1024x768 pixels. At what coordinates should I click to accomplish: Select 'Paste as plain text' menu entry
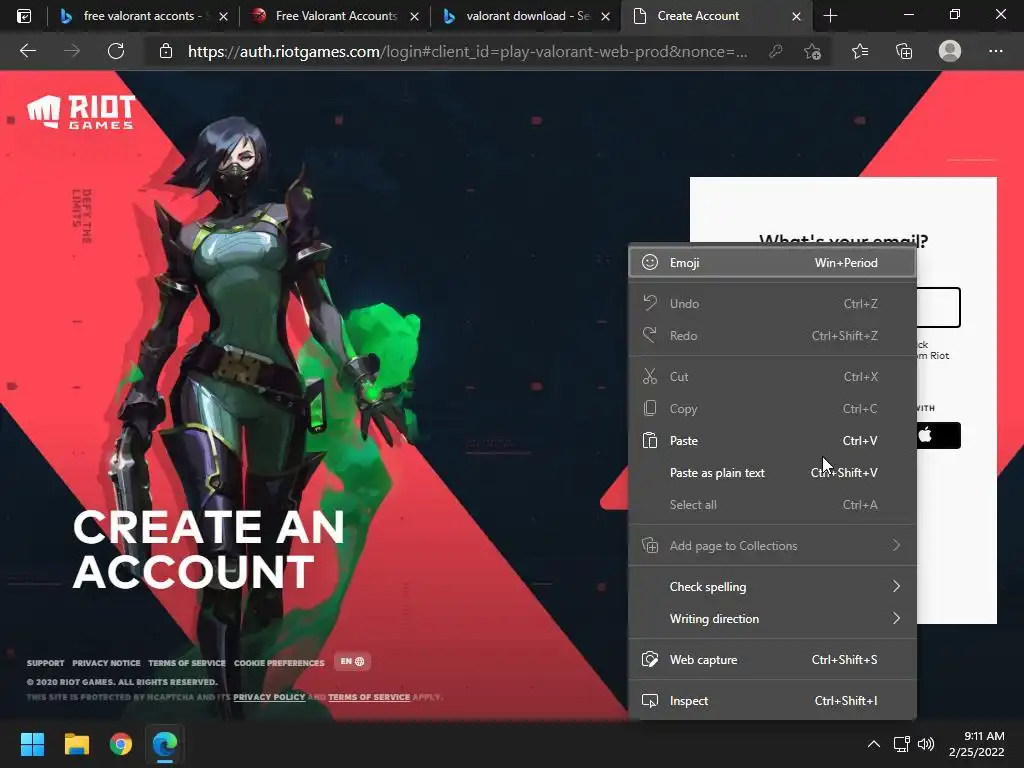[x=772, y=473]
